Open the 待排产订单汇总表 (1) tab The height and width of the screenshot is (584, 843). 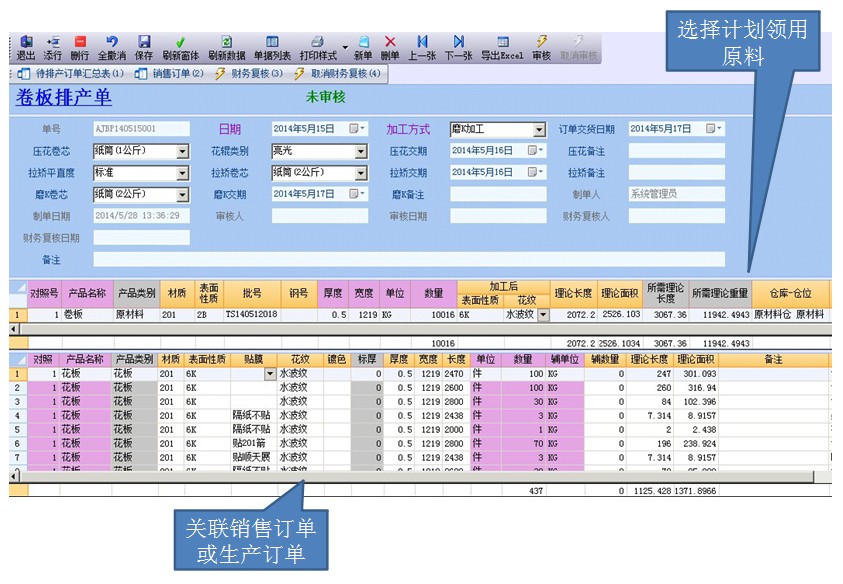pyautogui.click(x=72, y=73)
